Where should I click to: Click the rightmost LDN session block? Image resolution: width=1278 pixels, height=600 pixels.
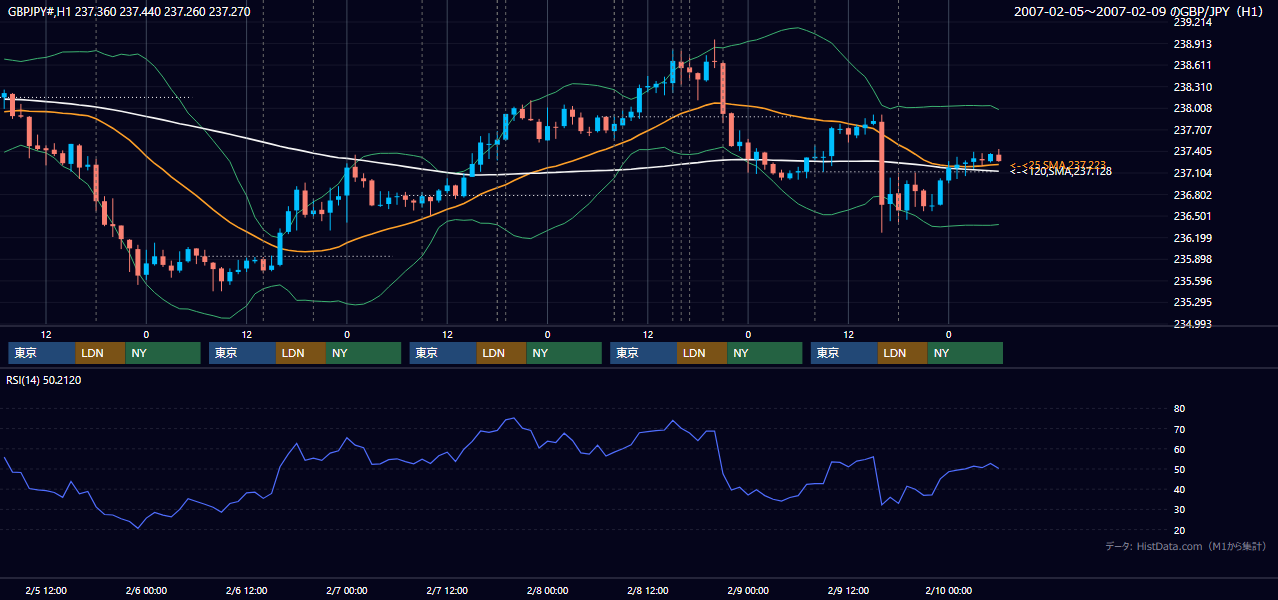point(903,353)
